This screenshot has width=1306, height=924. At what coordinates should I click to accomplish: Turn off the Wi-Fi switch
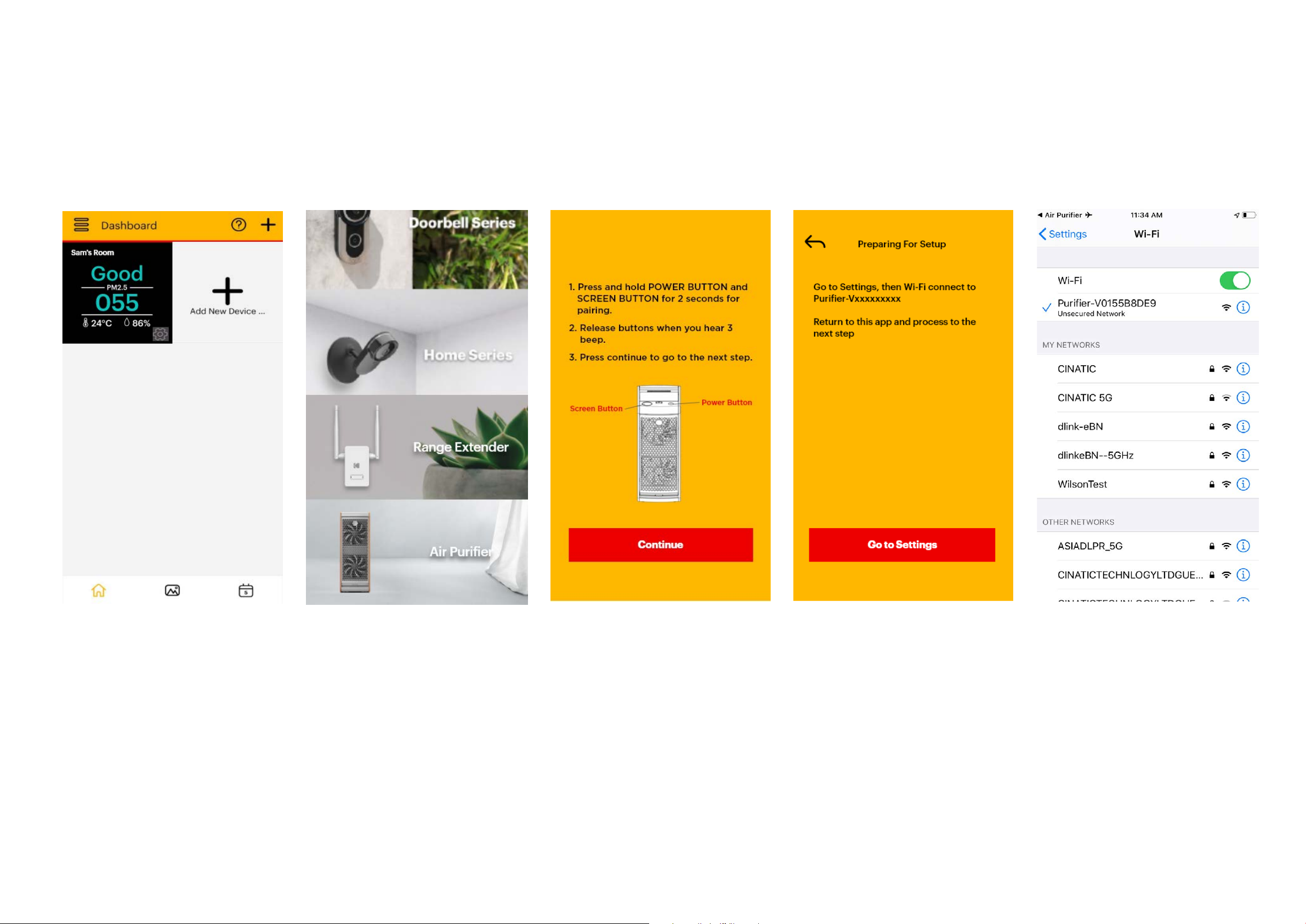pyautogui.click(x=1234, y=281)
